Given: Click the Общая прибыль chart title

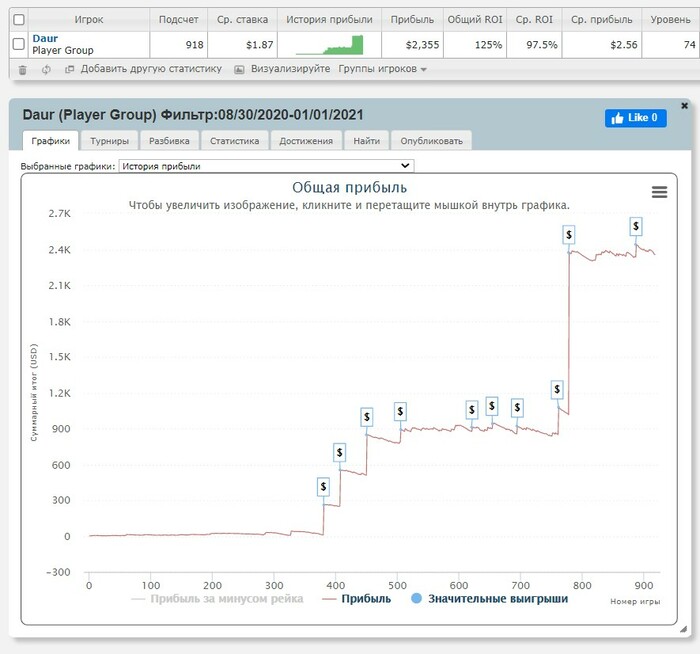Looking at the screenshot, I should pyautogui.click(x=350, y=187).
